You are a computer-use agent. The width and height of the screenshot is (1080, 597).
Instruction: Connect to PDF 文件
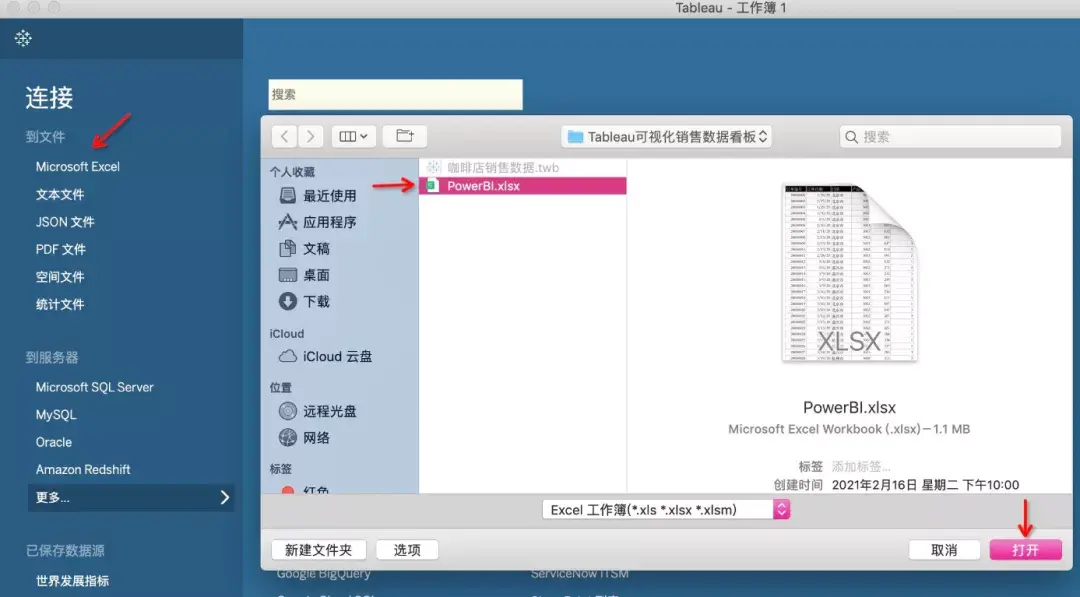pos(61,249)
